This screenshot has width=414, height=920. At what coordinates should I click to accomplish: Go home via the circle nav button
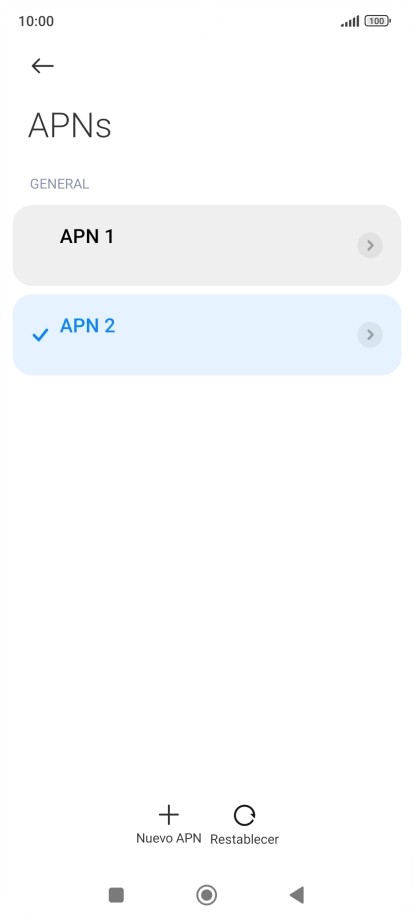coord(206,895)
